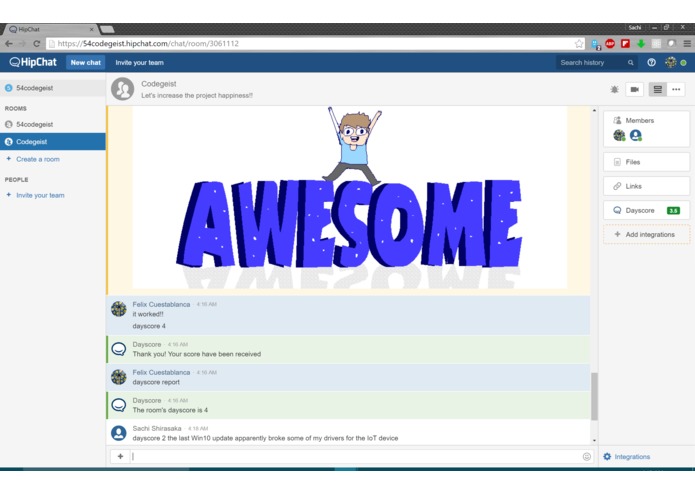
Task: Click 'The room's dayscore is 4' message
Action: pyautogui.click(x=170, y=410)
